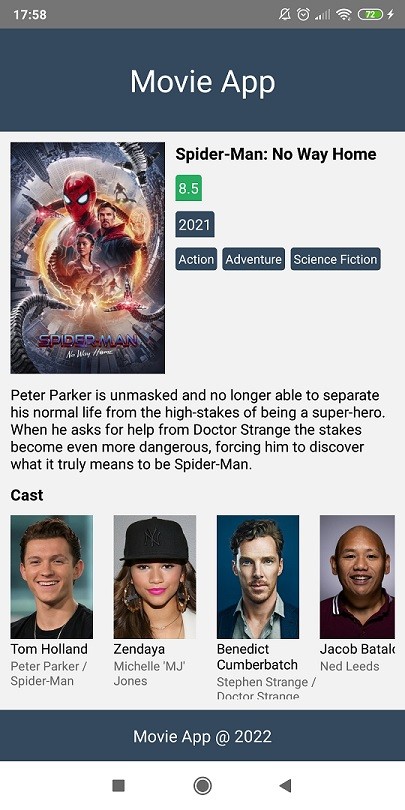Viewport: 405px width, 810px height.
Task: Select the Action genre tag
Action: pyautogui.click(x=196, y=259)
